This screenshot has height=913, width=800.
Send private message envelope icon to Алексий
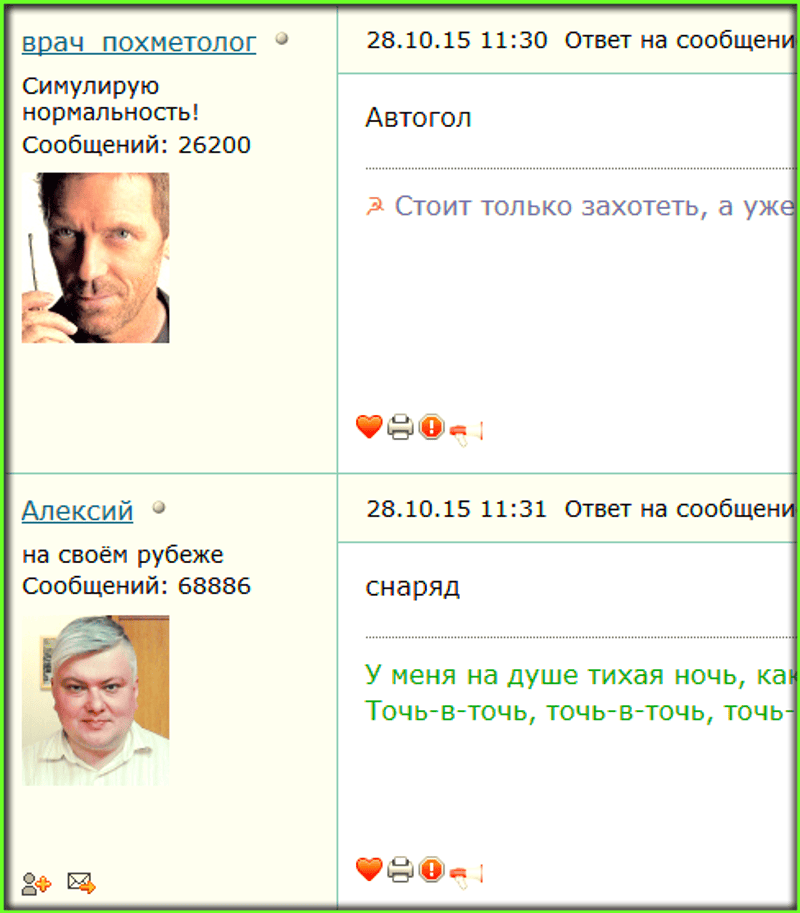click(x=82, y=883)
